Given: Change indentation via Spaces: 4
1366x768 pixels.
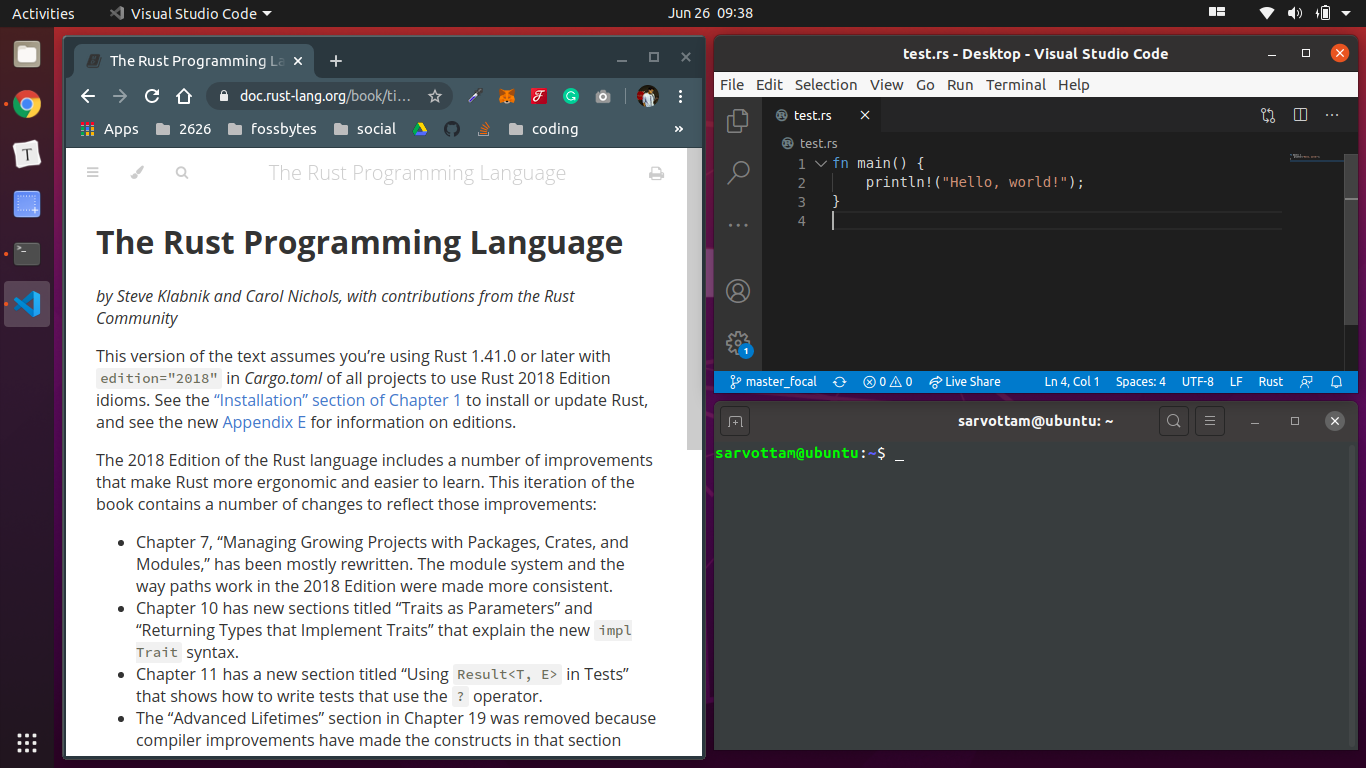Looking at the screenshot, I should click(1141, 382).
